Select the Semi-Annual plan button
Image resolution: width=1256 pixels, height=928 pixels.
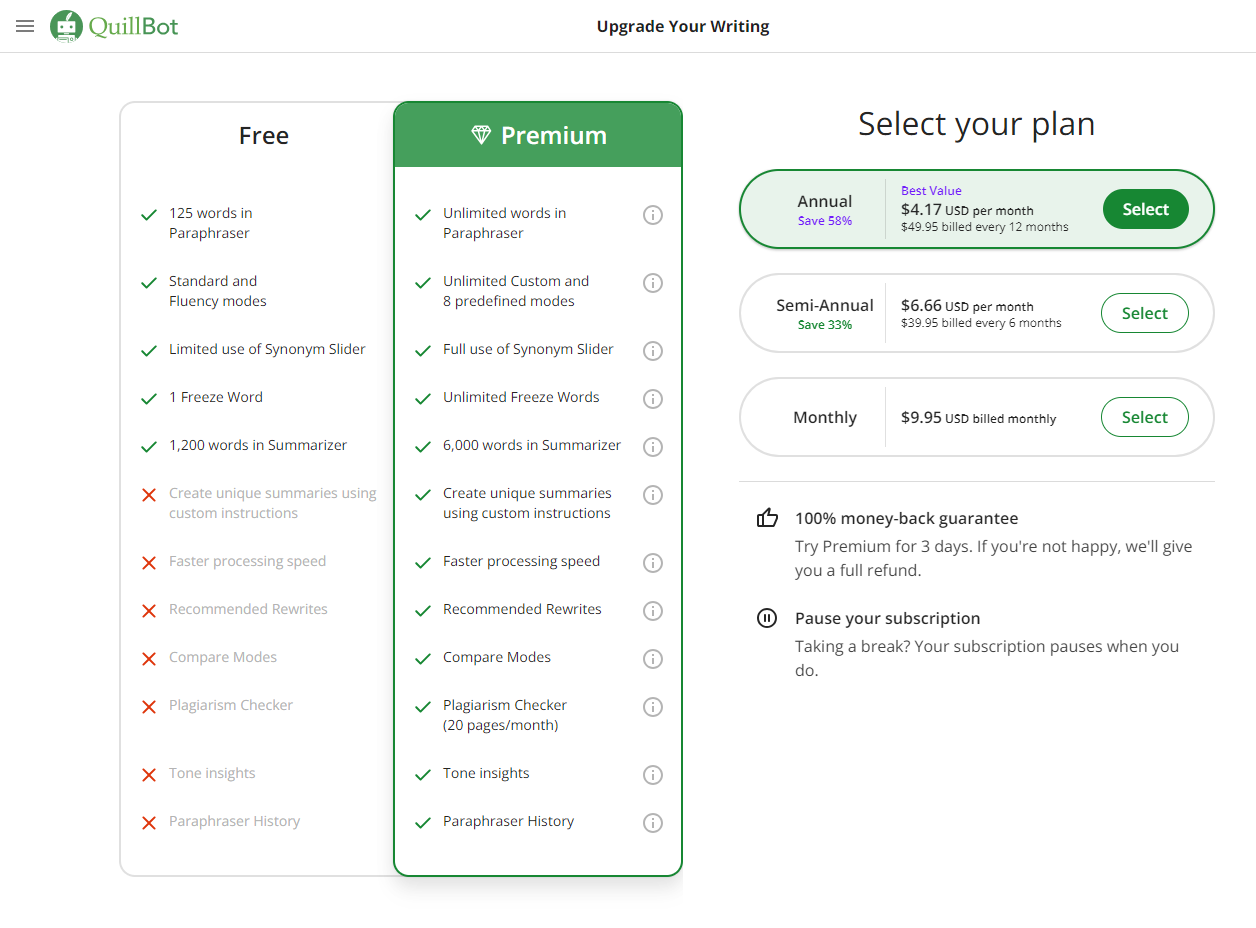(1145, 313)
